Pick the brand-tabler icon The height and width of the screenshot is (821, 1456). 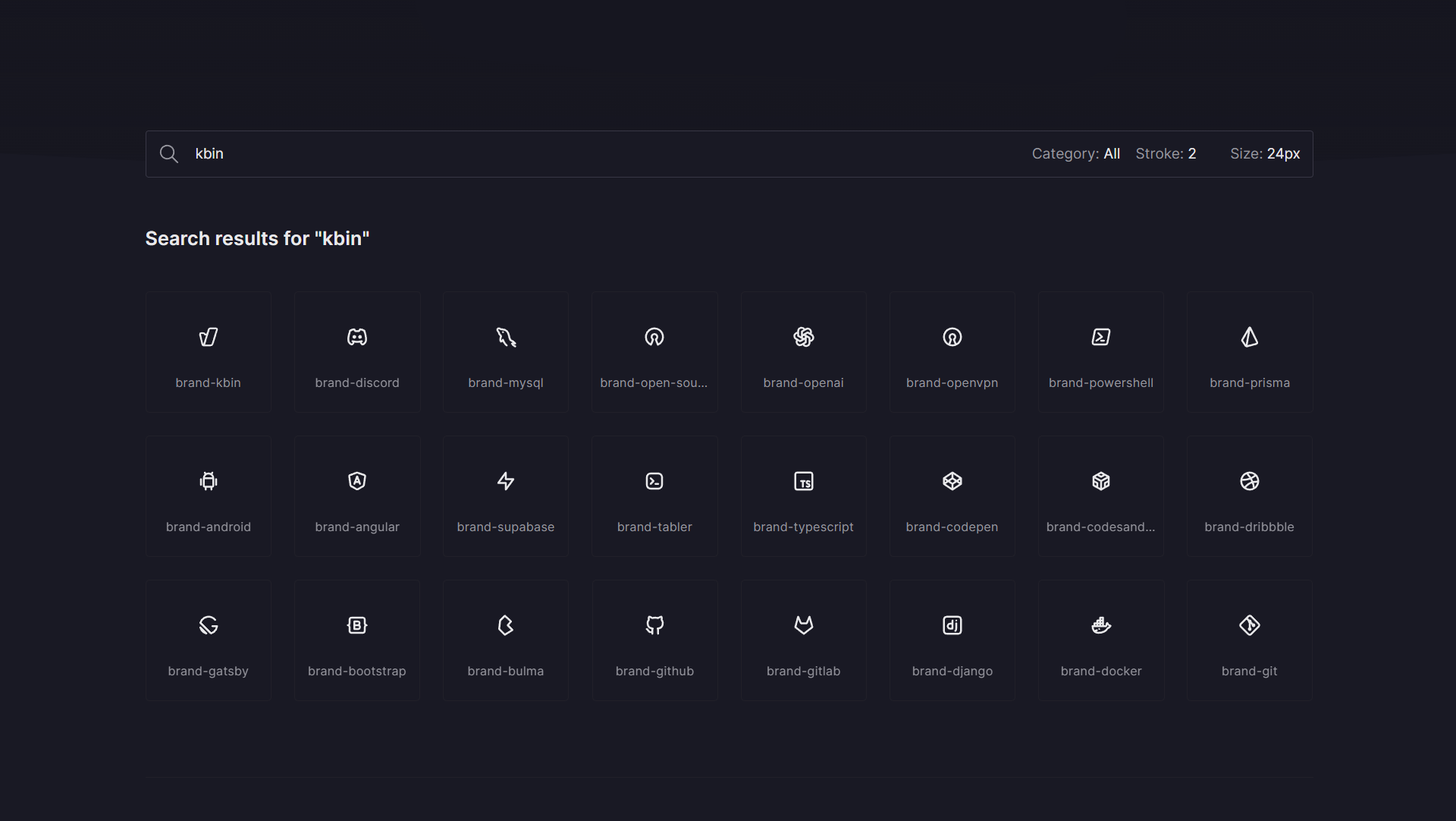(x=654, y=481)
